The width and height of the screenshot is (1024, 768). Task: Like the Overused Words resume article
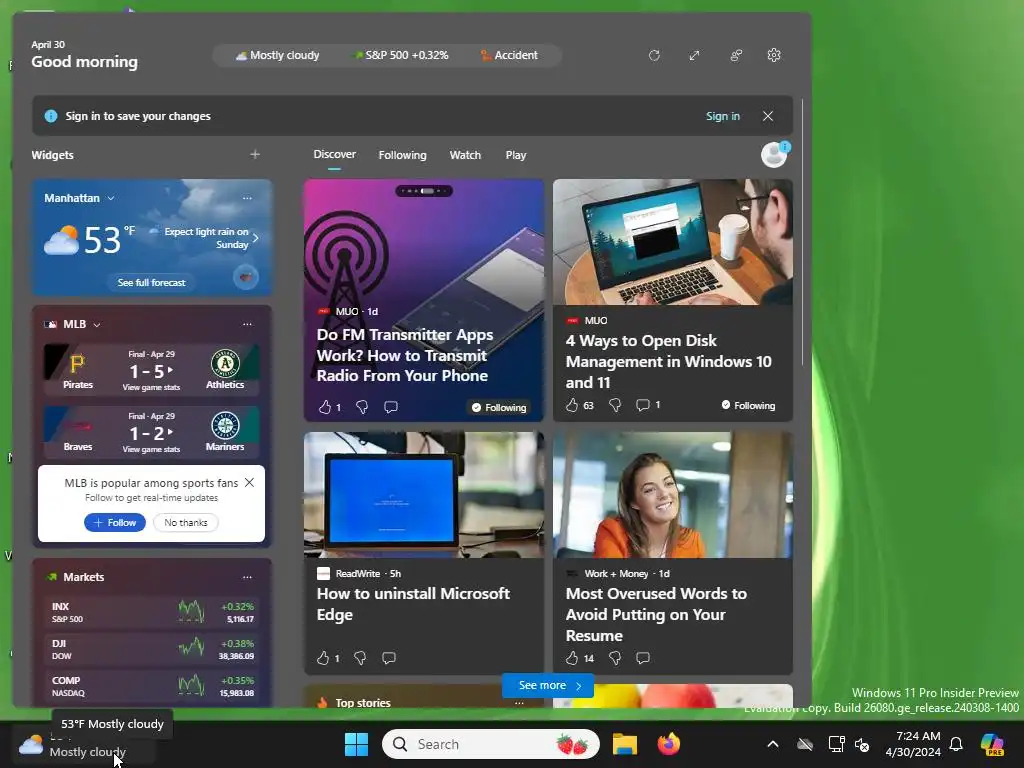(x=572, y=658)
